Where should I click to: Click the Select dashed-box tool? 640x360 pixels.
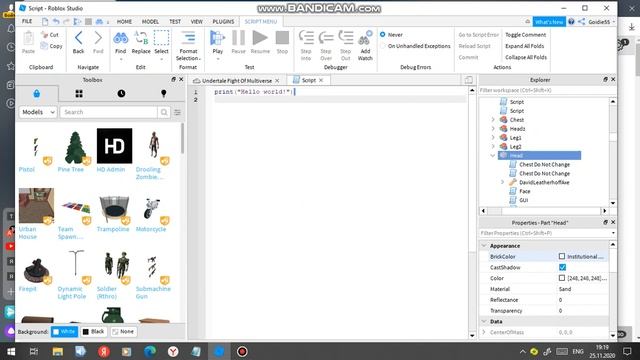click(x=161, y=38)
